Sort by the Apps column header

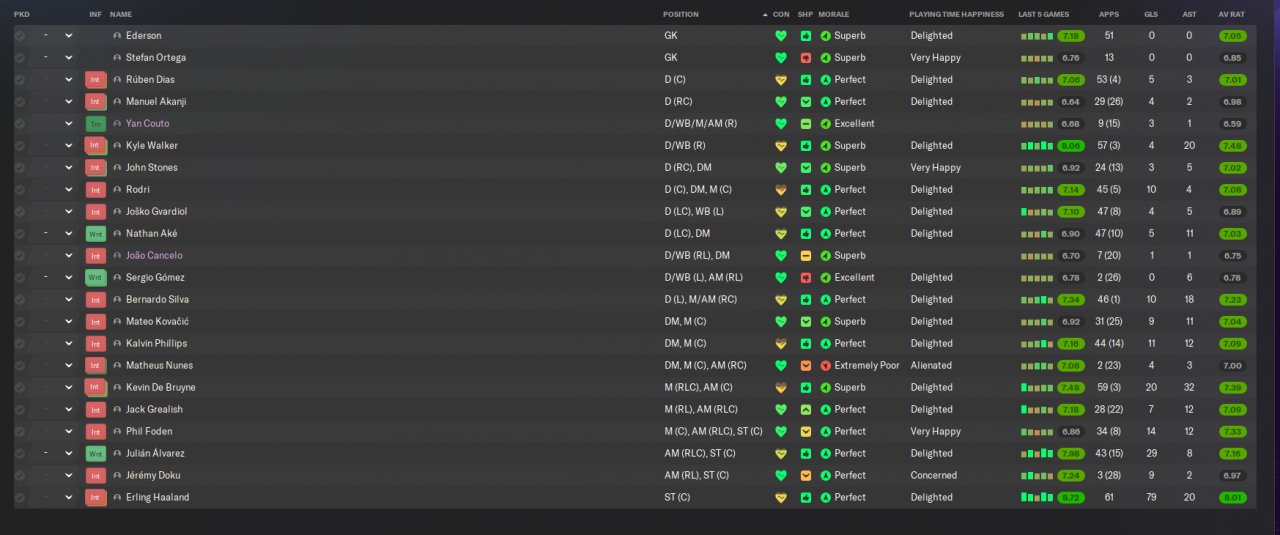(1109, 15)
